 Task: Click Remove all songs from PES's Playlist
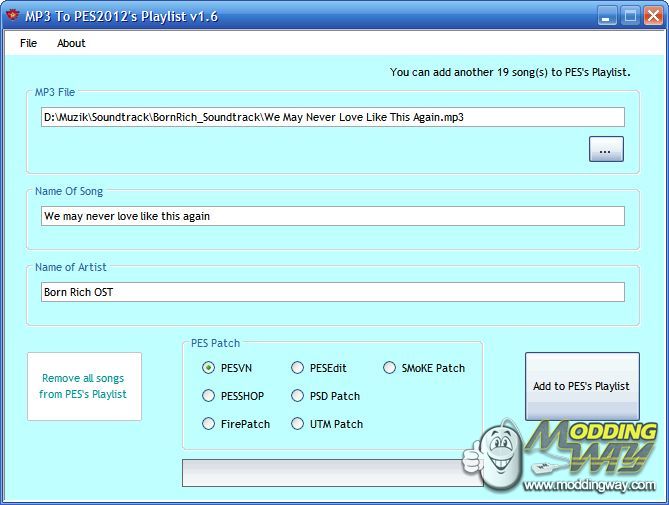pyautogui.click(x=84, y=386)
